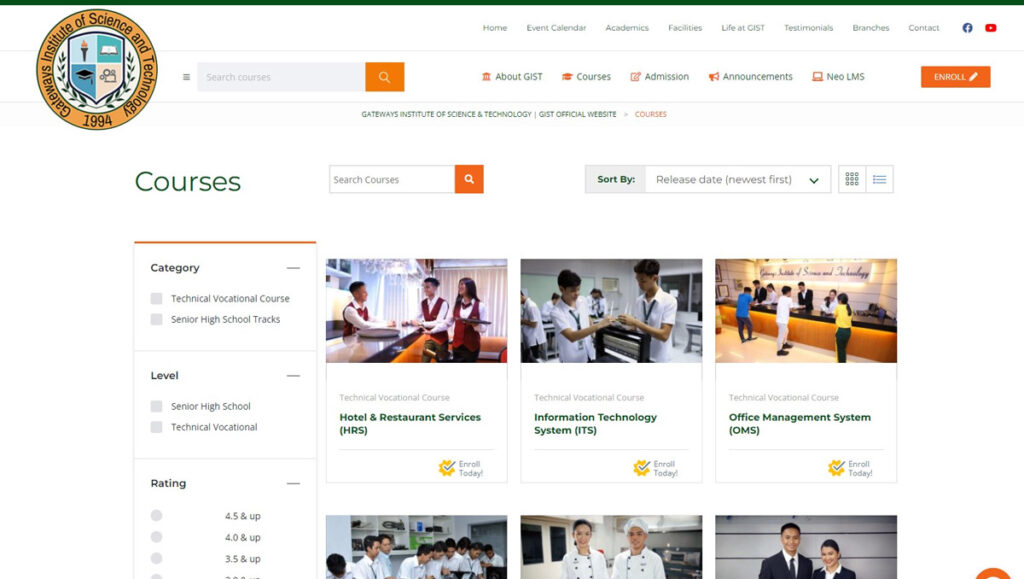Open the Sort By release date dropdown
Screen dimensions: 1024x579
[737, 180]
